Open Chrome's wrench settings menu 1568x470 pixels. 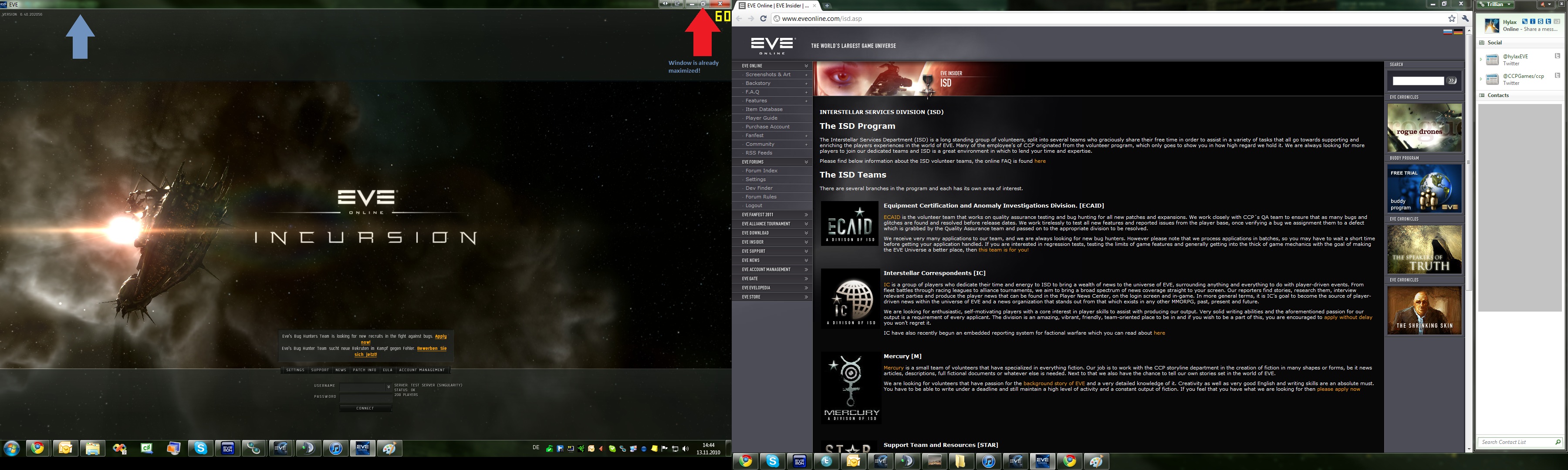tap(1465, 19)
